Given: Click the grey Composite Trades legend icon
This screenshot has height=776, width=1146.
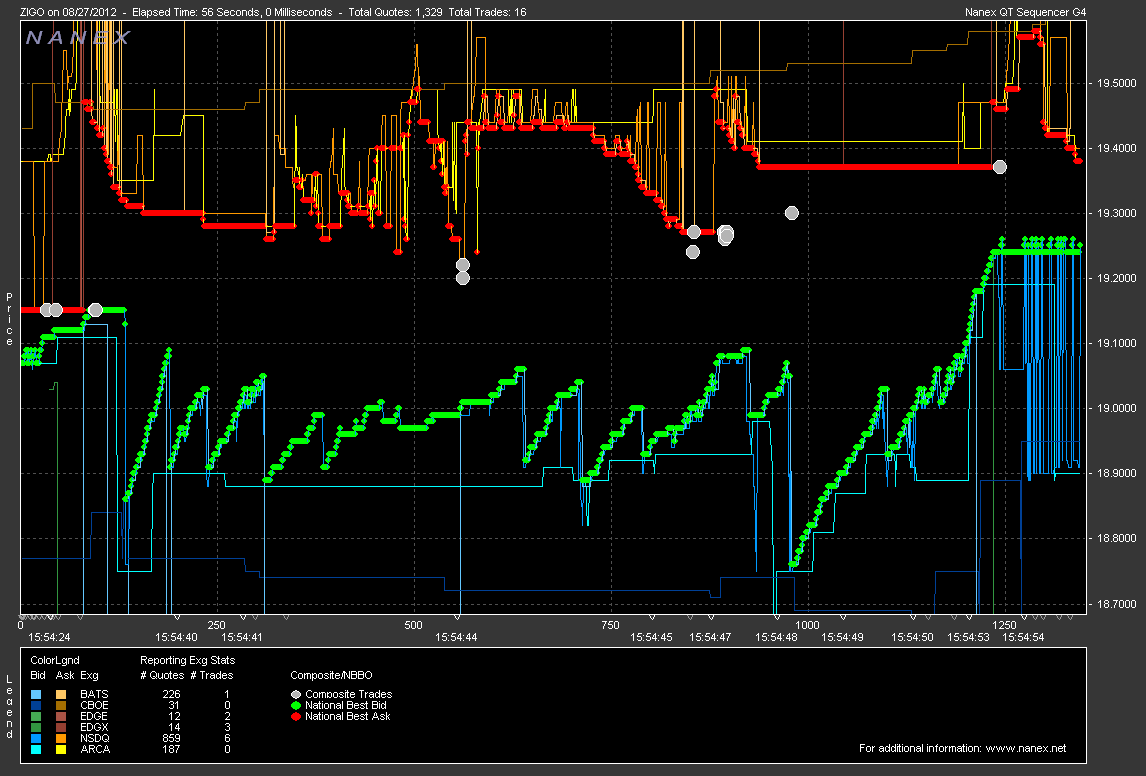Looking at the screenshot, I should pos(296,694).
